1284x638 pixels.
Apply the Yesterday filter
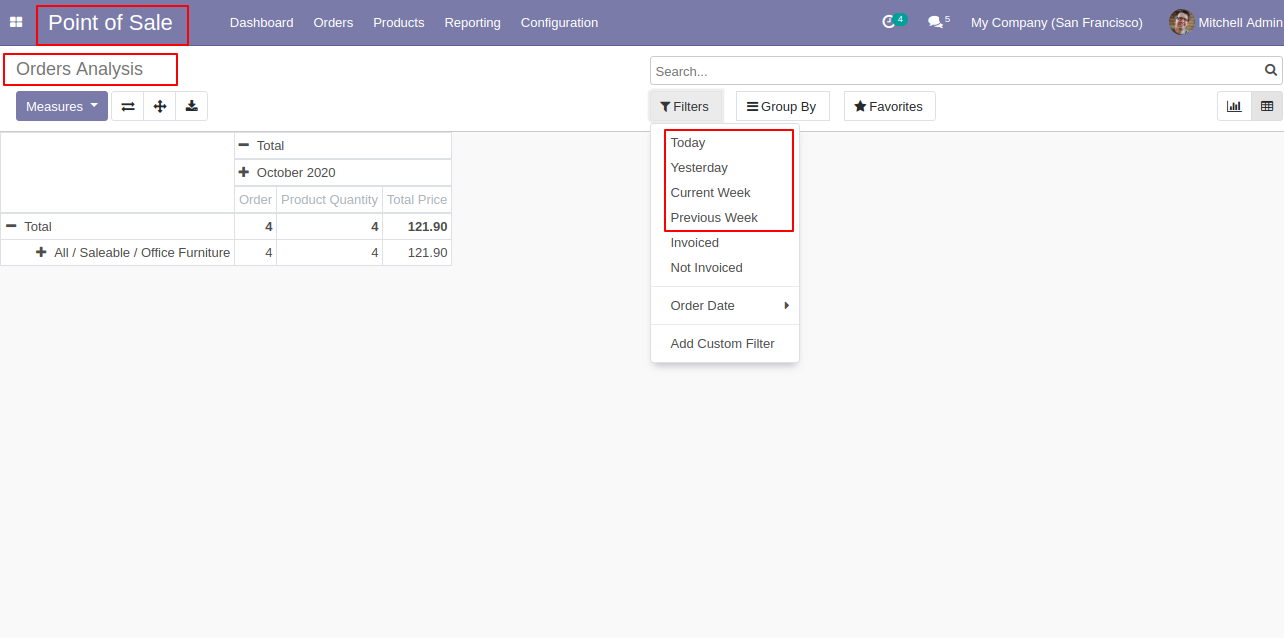(725, 168)
